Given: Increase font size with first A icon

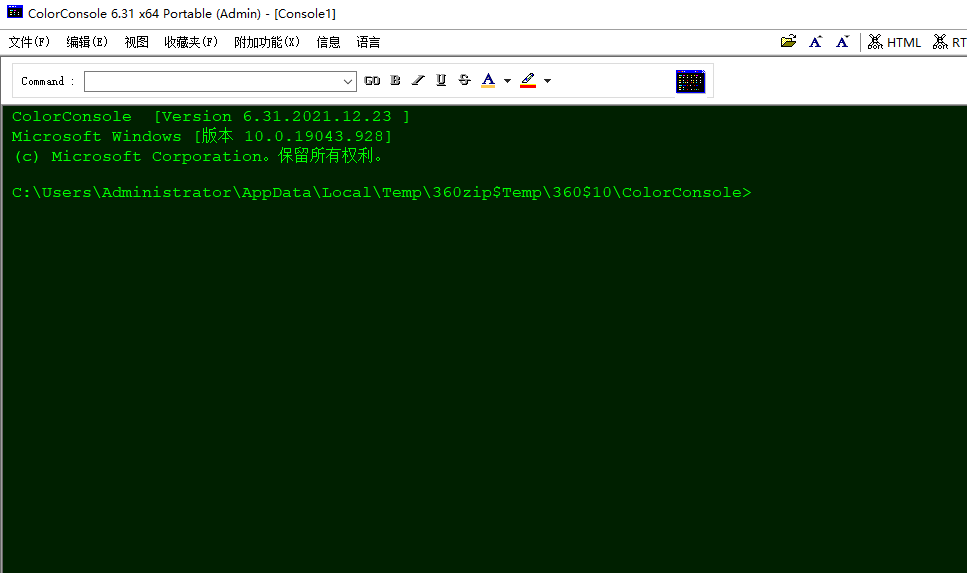Looking at the screenshot, I should 815,42.
